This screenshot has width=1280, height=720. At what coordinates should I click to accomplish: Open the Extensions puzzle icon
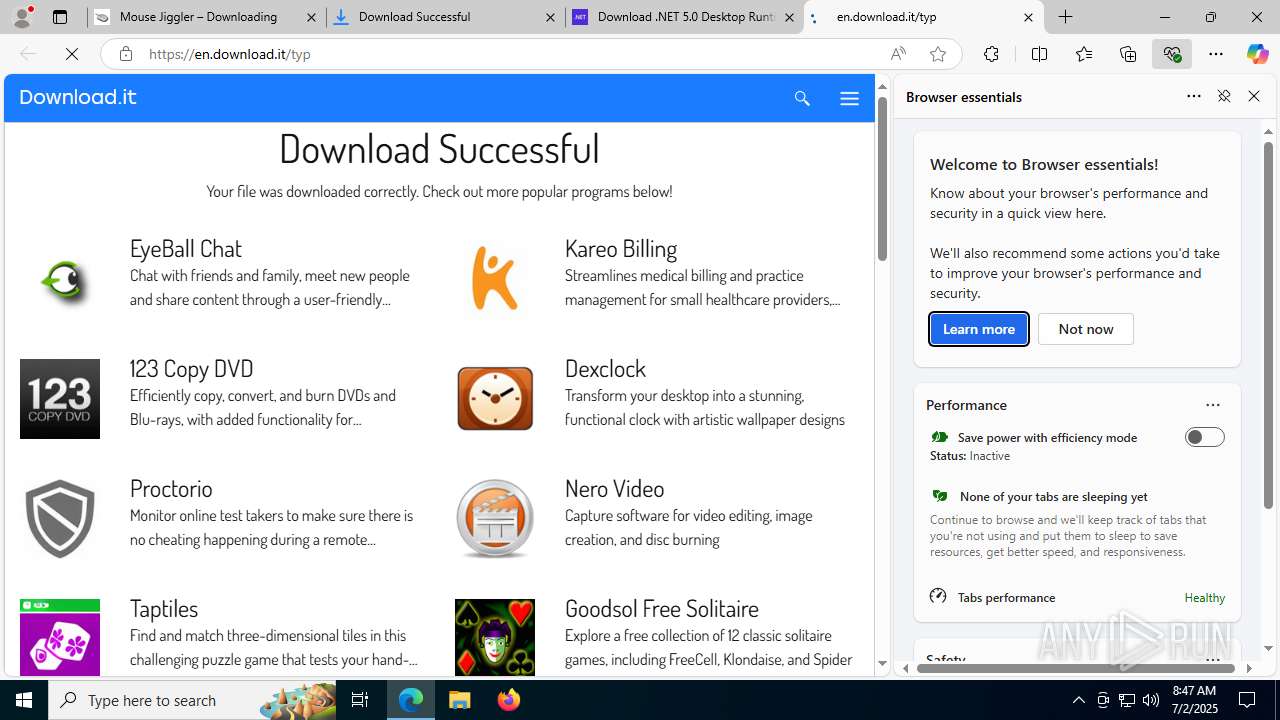pos(991,54)
